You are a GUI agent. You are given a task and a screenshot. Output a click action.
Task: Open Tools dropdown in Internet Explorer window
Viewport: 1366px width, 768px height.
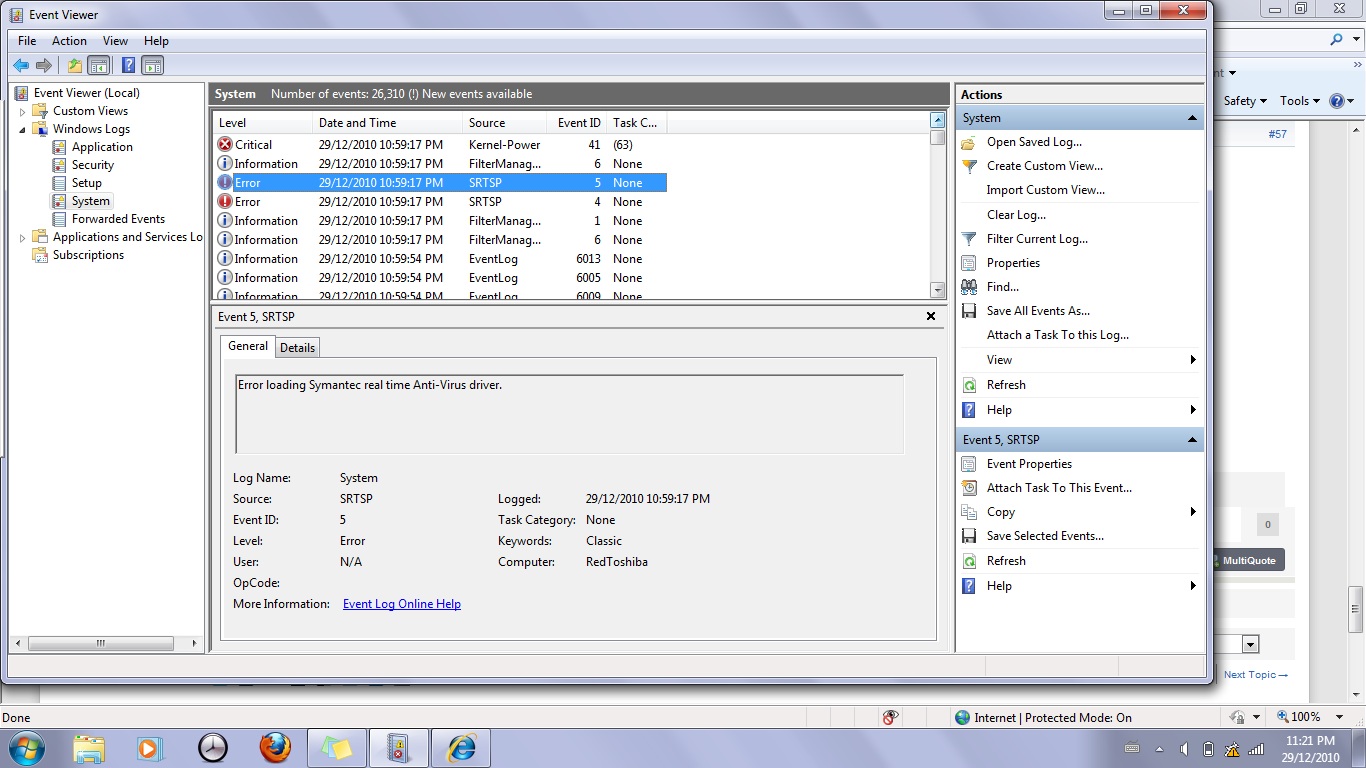pyautogui.click(x=1299, y=101)
